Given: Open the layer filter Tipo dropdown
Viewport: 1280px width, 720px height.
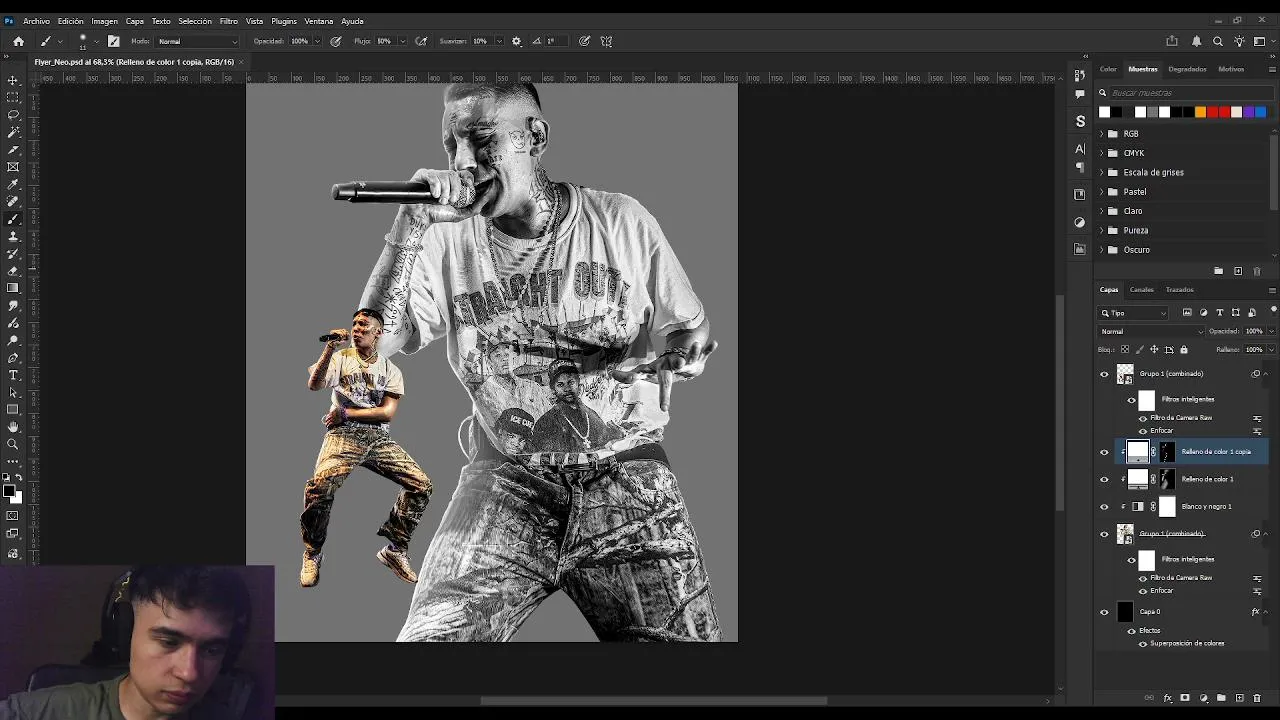Looking at the screenshot, I should click(1133, 313).
